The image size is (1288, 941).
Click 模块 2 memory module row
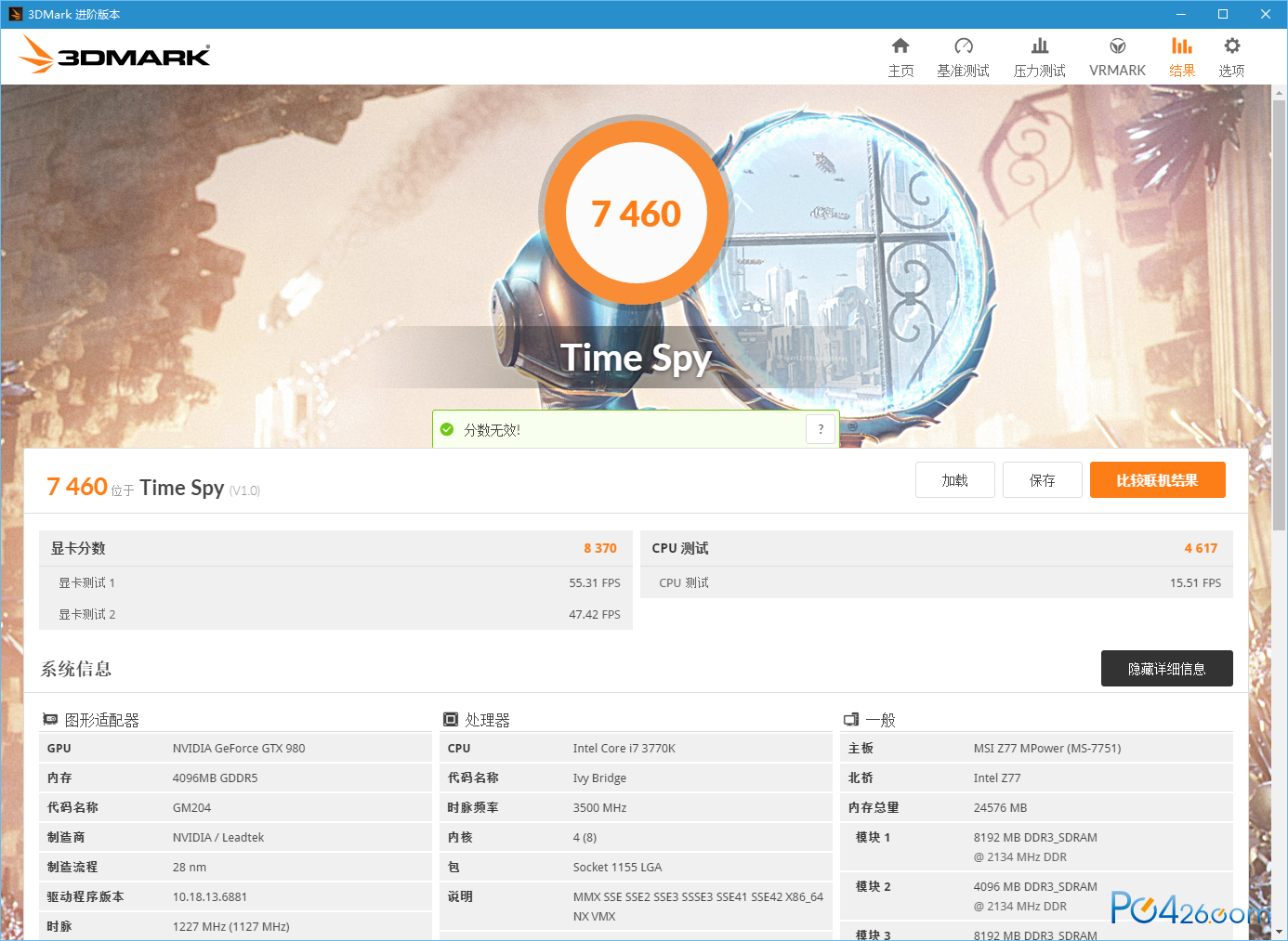pyautogui.click(x=1037, y=895)
